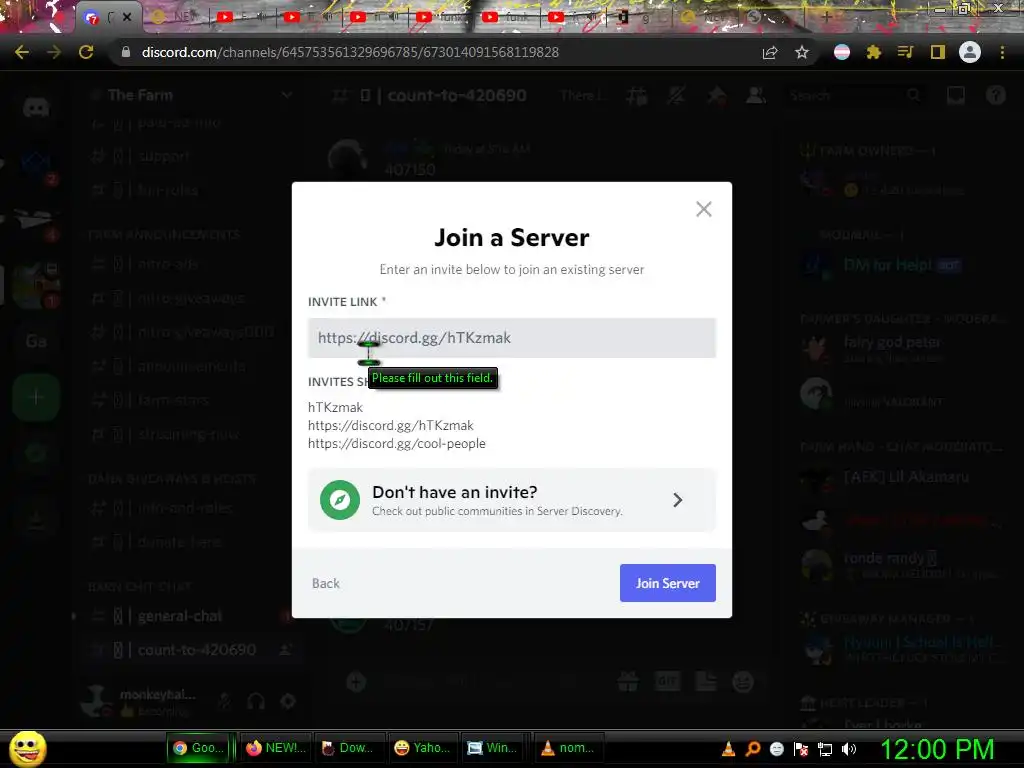1024x768 pixels.
Task: Switch to the Dow... taskbar item
Action: point(347,748)
